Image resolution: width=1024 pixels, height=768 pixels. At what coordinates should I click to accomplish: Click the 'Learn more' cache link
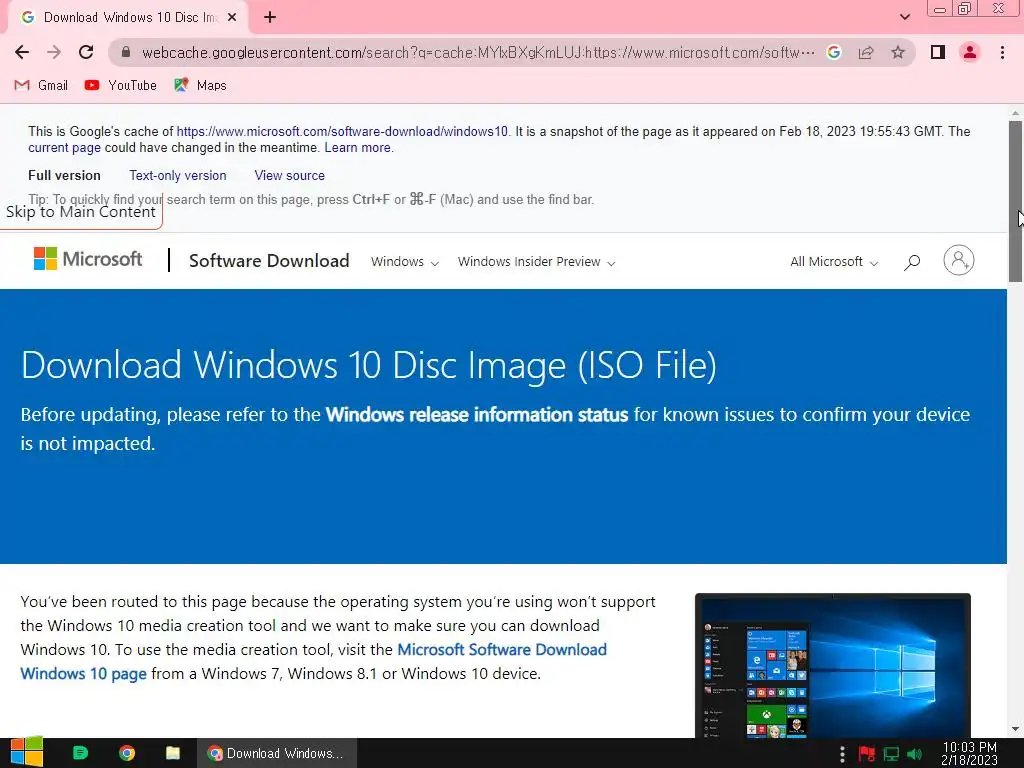coord(358,148)
